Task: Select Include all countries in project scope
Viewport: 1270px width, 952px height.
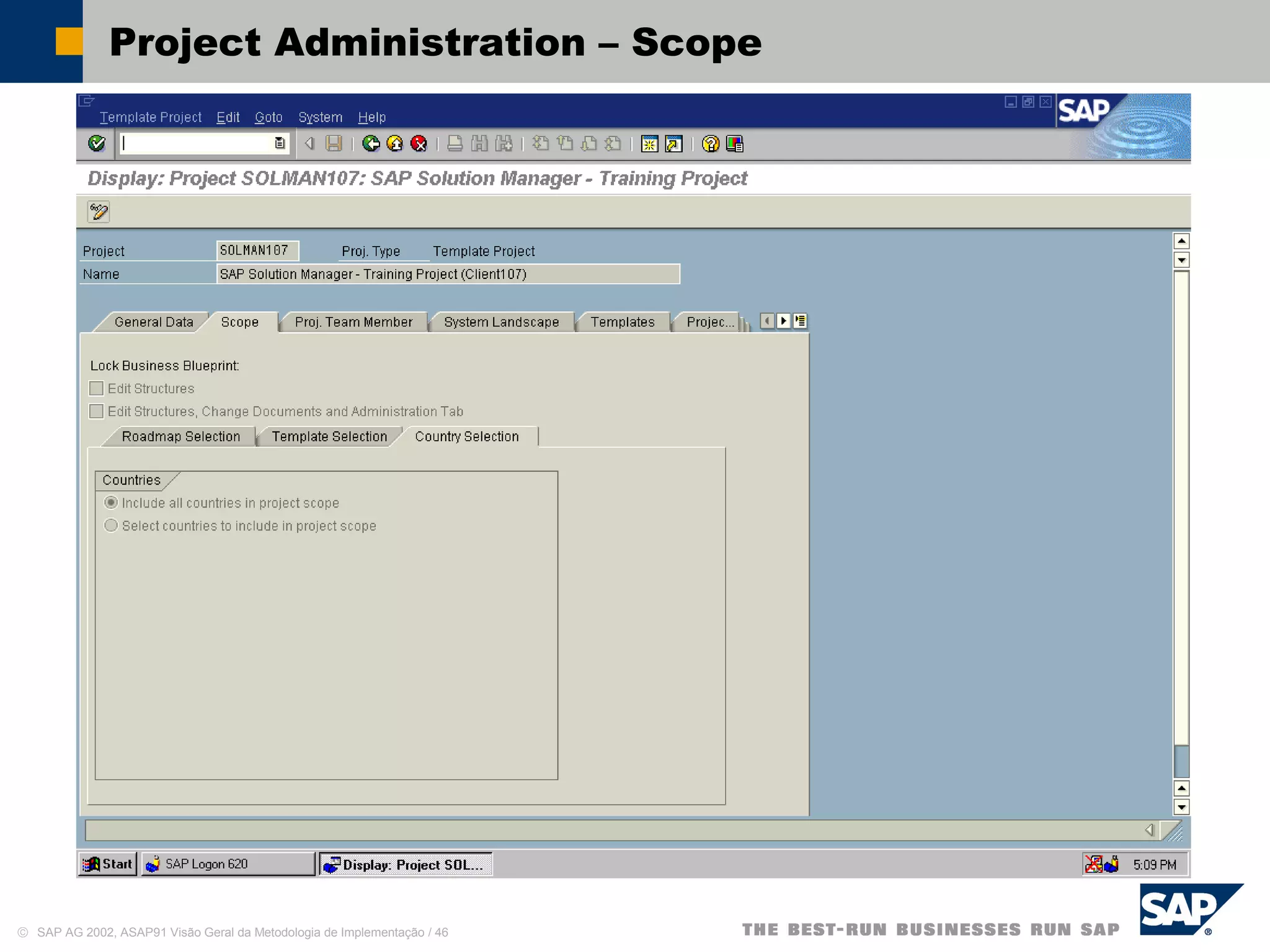Action: tap(111, 503)
